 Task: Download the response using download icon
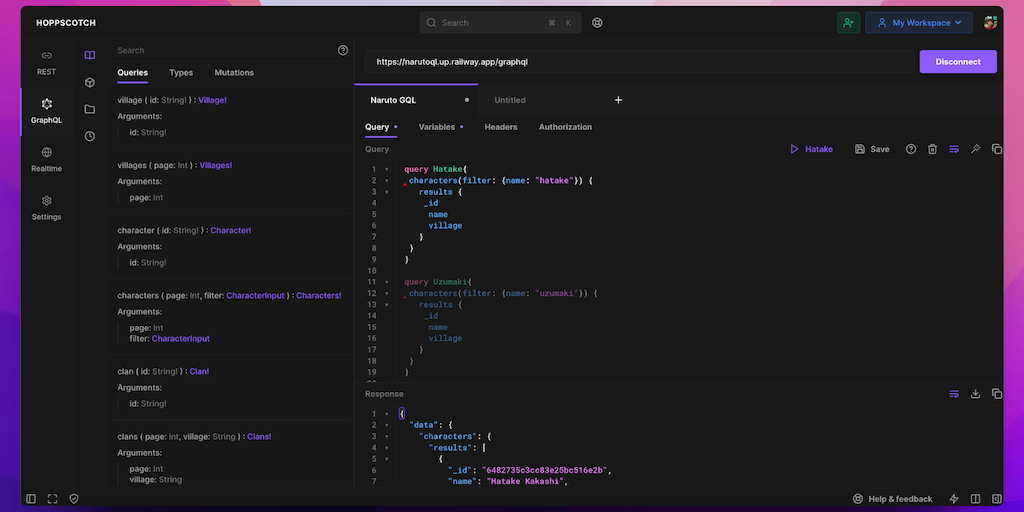click(x=975, y=394)
